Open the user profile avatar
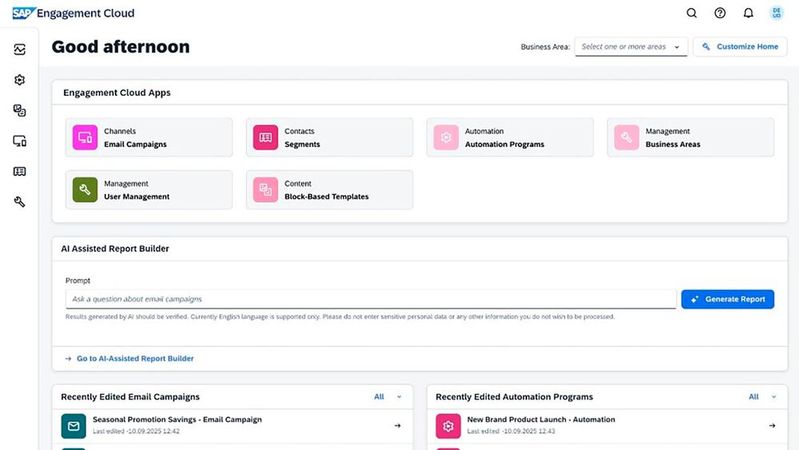This screenshot has width=799, height=450. click(777, 13)
